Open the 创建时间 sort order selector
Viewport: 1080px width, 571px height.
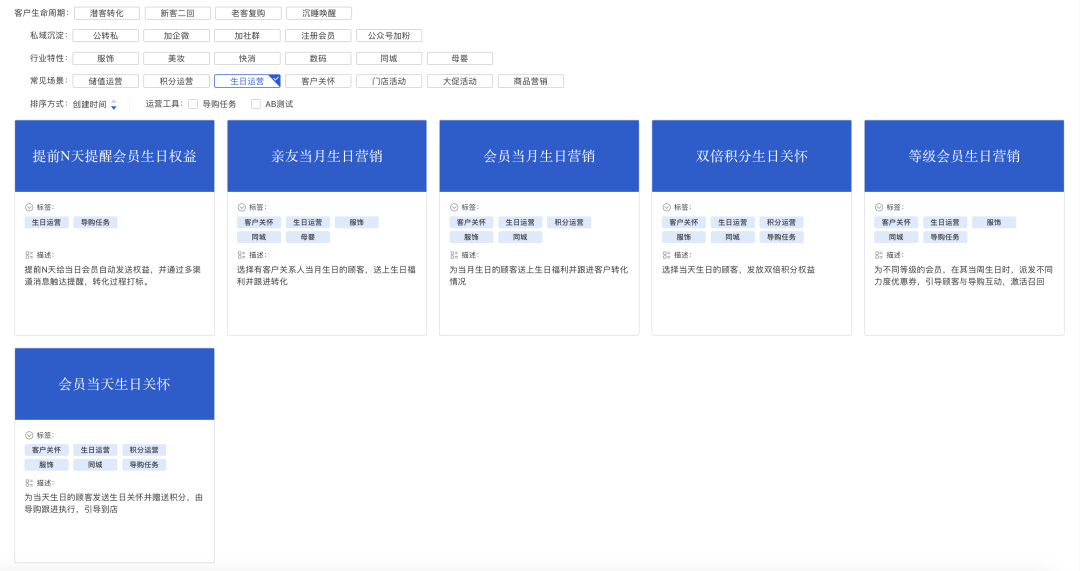tap(94, 105)
